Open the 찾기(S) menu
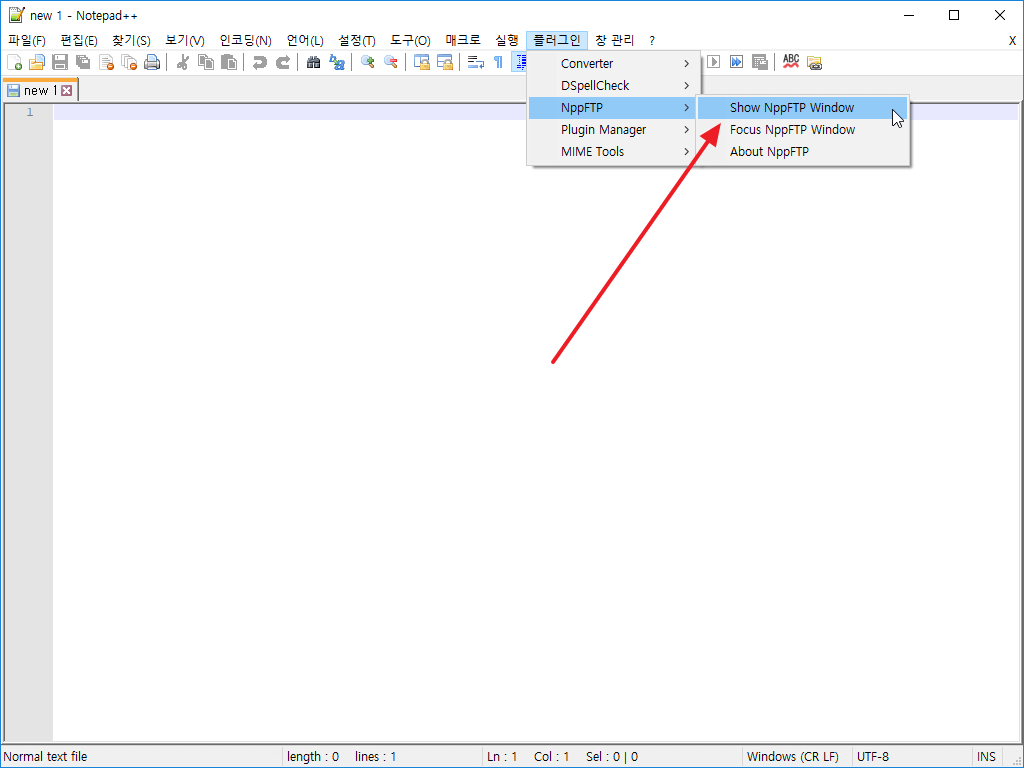This screenshot has width=1024, height=768. tap(131, 40)
